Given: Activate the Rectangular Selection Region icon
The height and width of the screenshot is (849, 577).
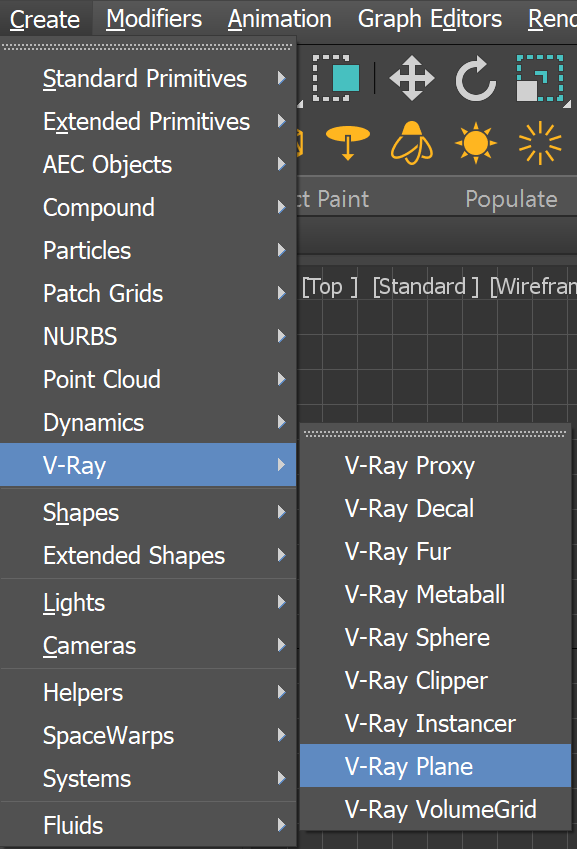Looking at the screenshot, I should [x=337, y=79].
